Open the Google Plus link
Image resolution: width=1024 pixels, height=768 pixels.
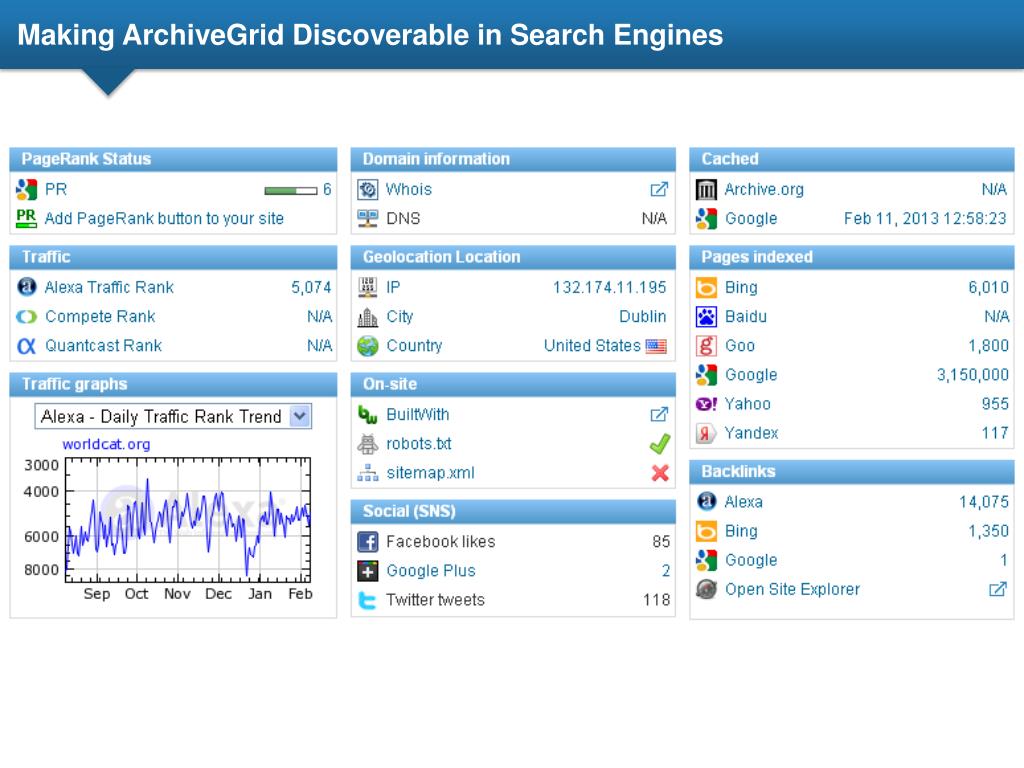click(x=431, y=571)
